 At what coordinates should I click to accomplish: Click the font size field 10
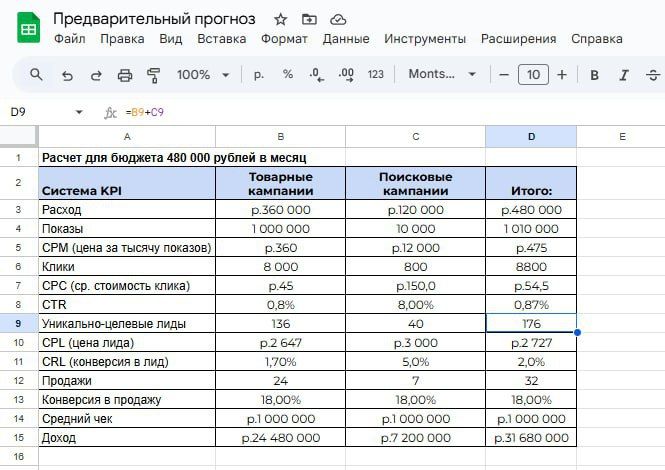click(533, 75)
